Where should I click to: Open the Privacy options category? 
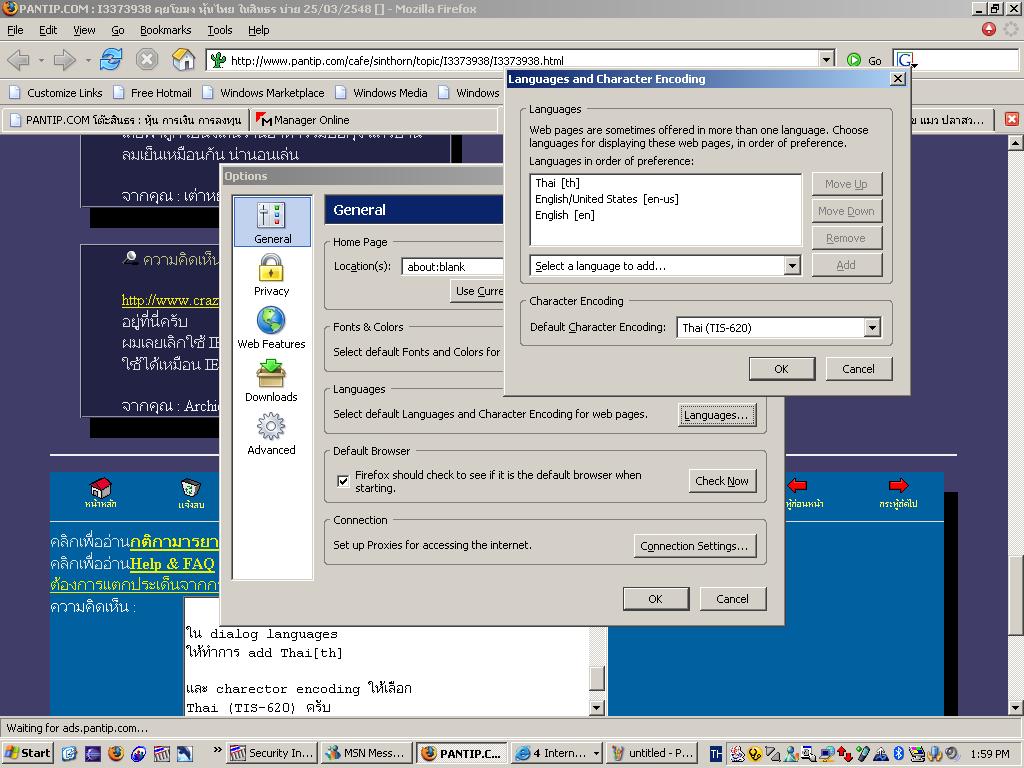coord(271,275)
